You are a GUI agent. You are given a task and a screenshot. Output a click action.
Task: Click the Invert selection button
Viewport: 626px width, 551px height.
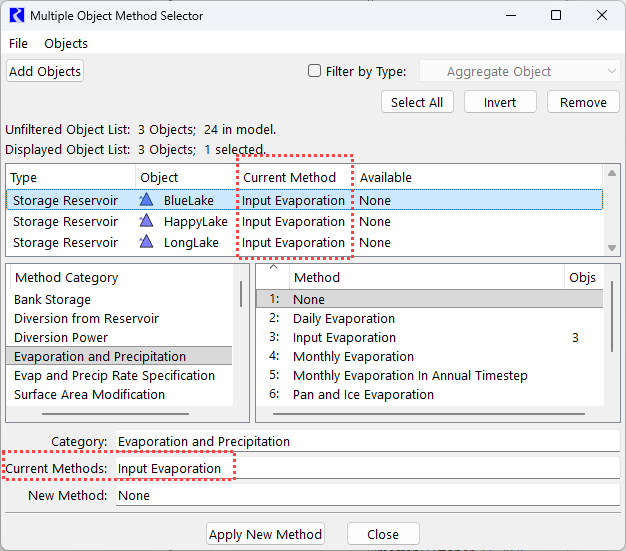500,102
